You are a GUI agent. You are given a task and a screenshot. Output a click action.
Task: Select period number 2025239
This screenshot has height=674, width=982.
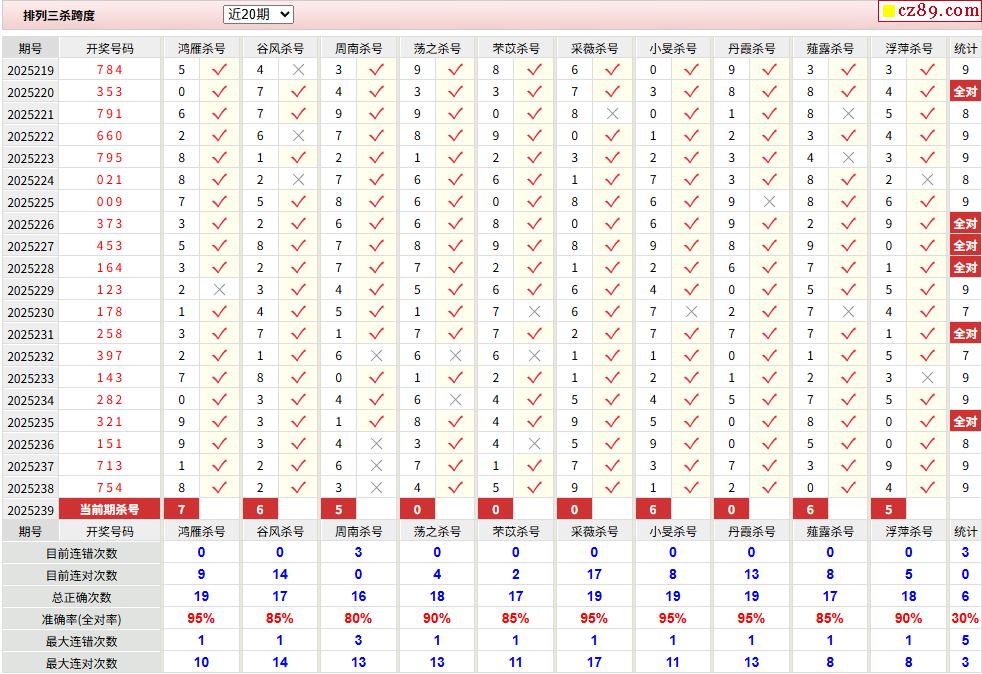(x=31, y=510)
